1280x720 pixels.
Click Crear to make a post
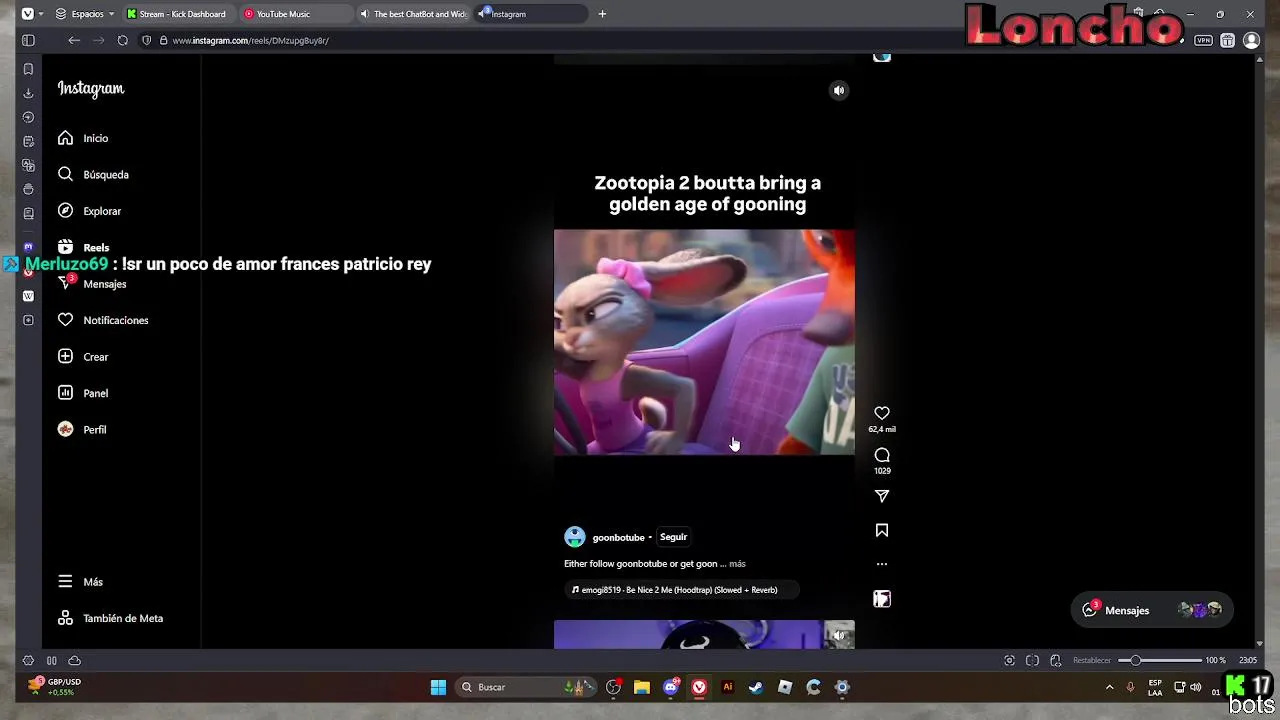pyautogui.click(x=83, y=357)
